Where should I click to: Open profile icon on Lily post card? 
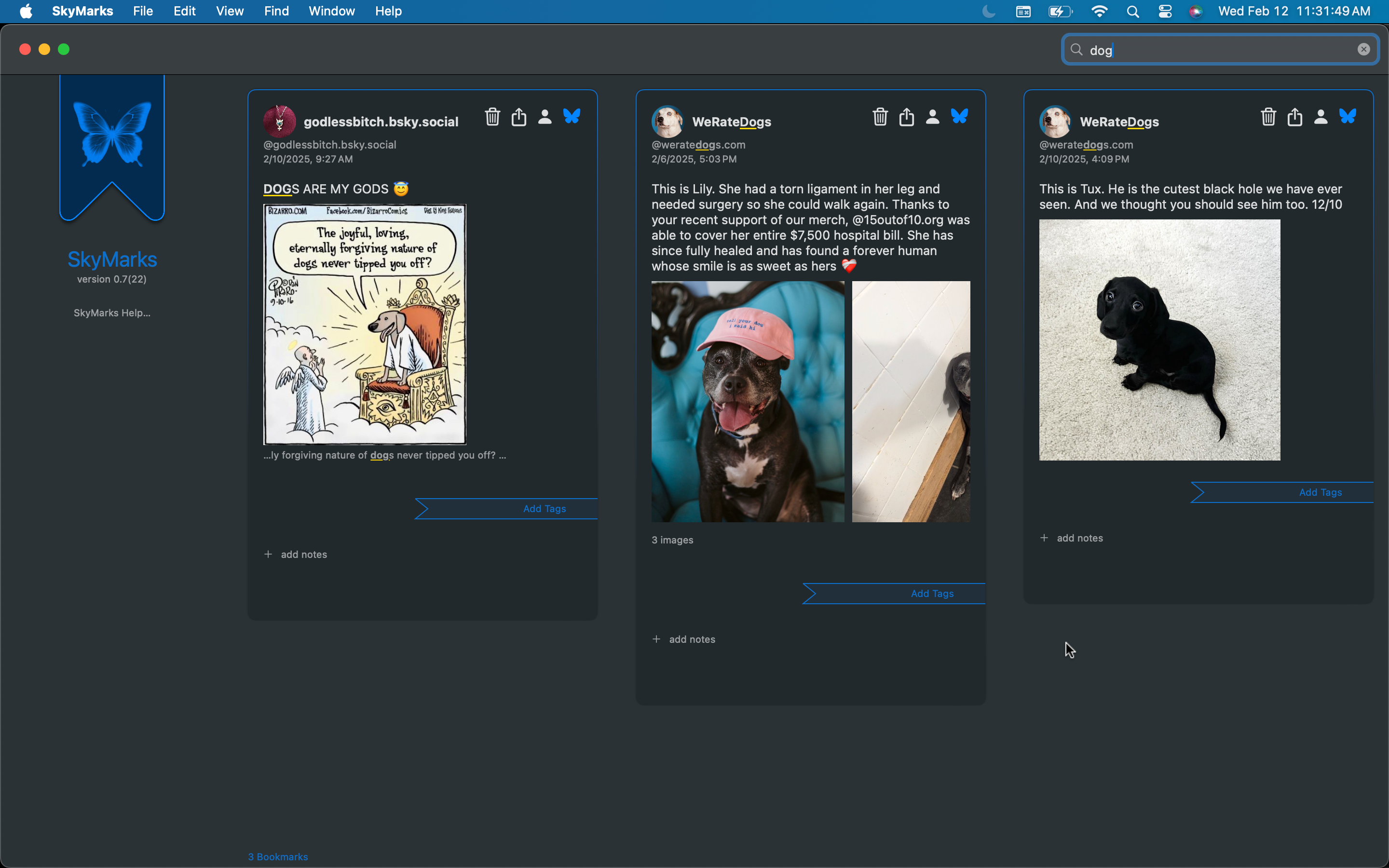coord(933,117)
